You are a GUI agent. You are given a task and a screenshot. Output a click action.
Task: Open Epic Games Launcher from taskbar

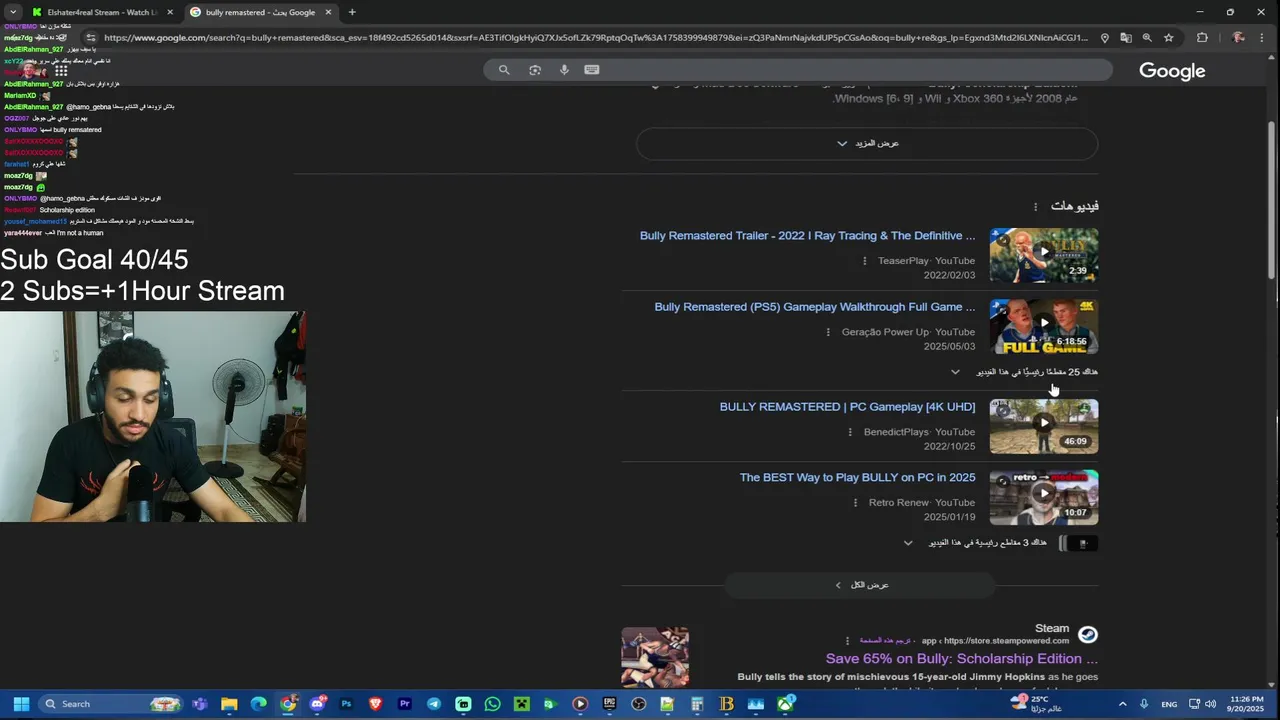click(x=610, y=704)
